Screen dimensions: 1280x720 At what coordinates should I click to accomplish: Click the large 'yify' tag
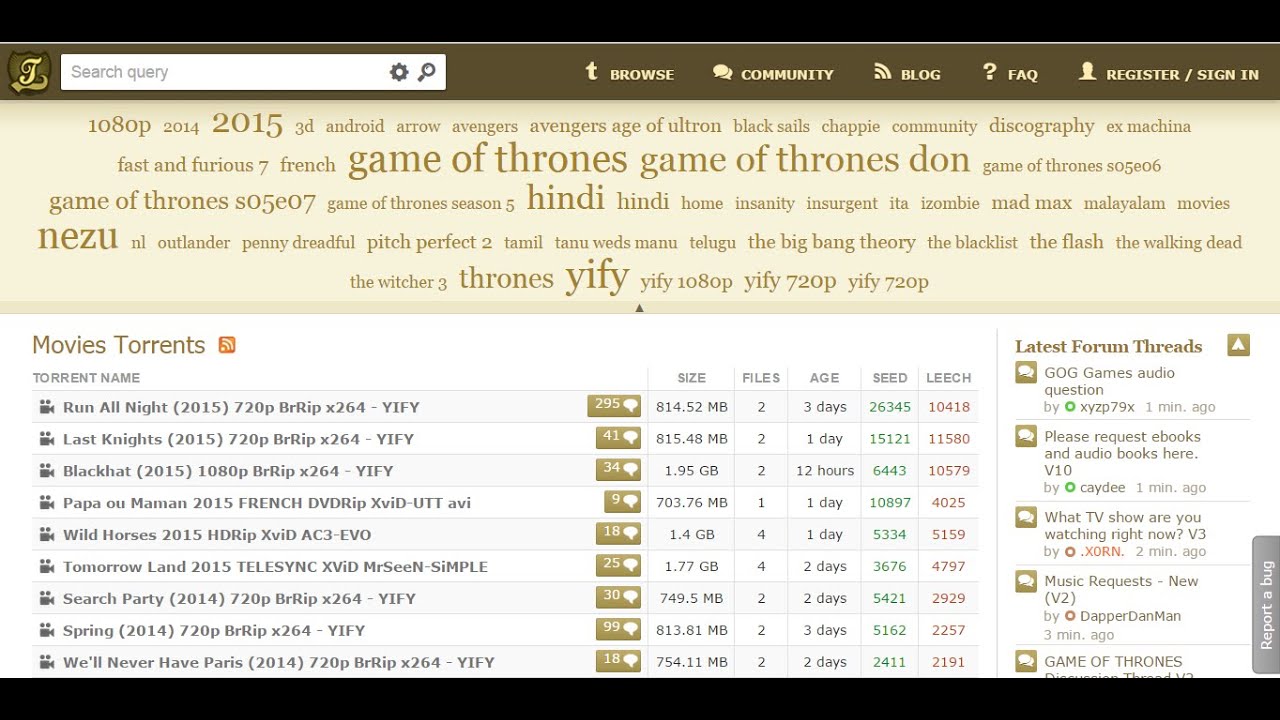coord(597,275)
